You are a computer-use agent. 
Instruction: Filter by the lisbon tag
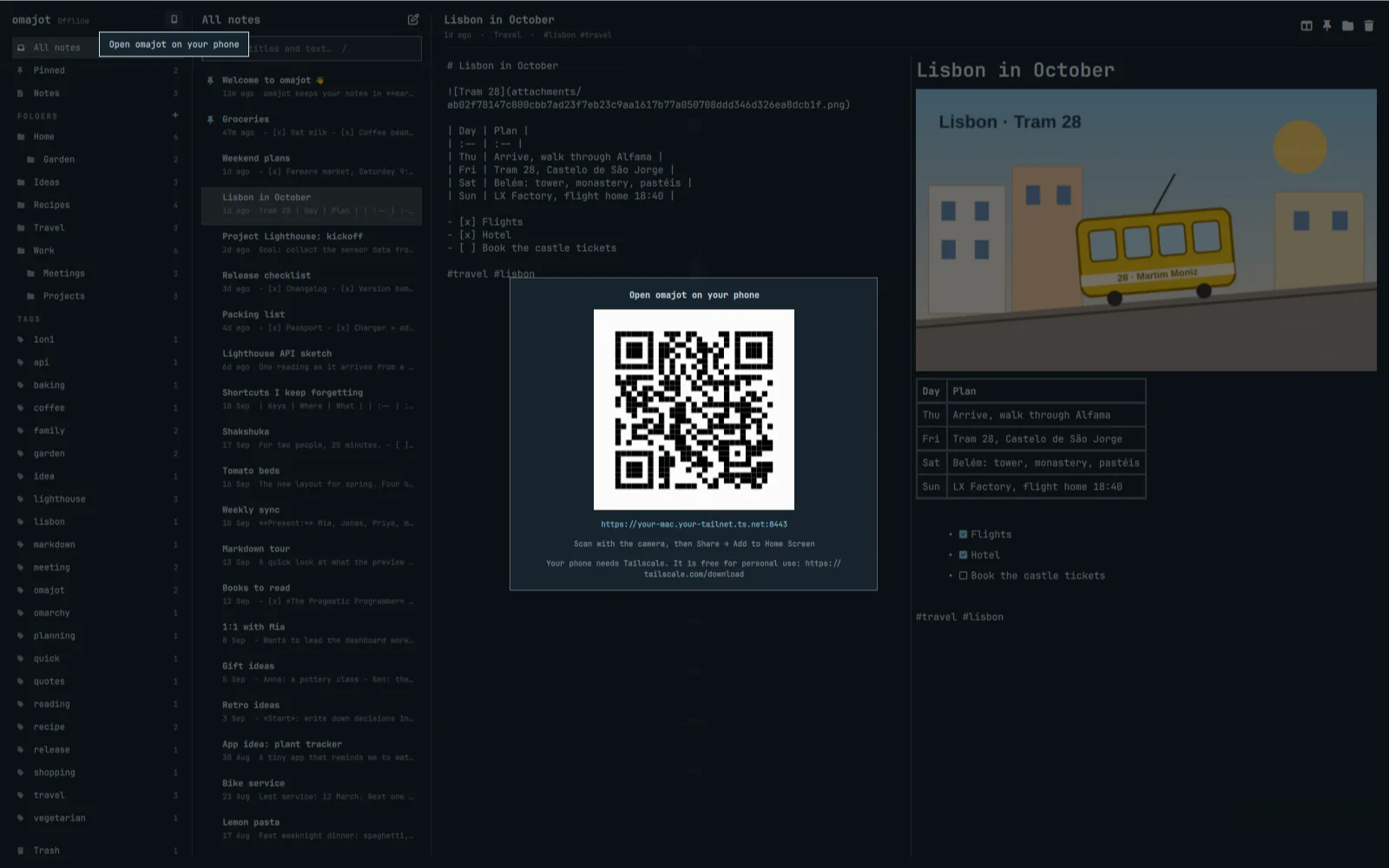97,522
